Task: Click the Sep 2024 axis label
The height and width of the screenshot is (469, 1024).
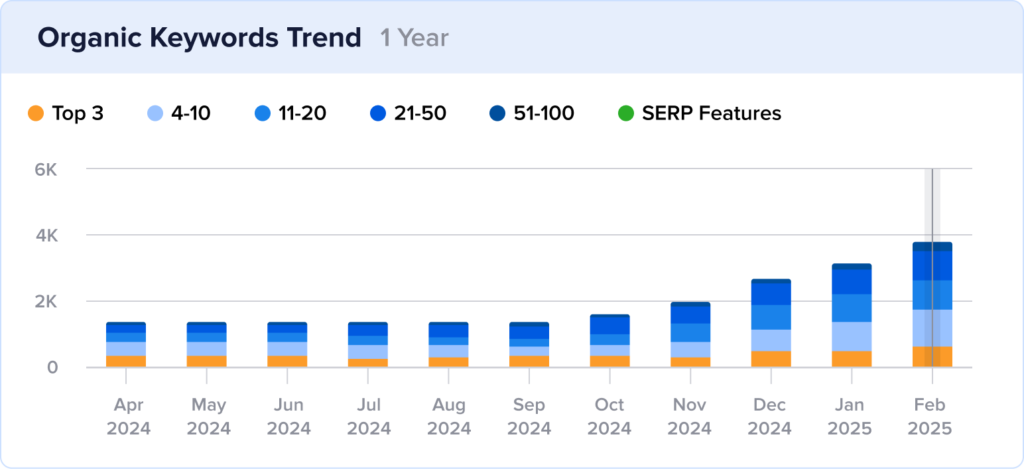Action: pos(530,417)
